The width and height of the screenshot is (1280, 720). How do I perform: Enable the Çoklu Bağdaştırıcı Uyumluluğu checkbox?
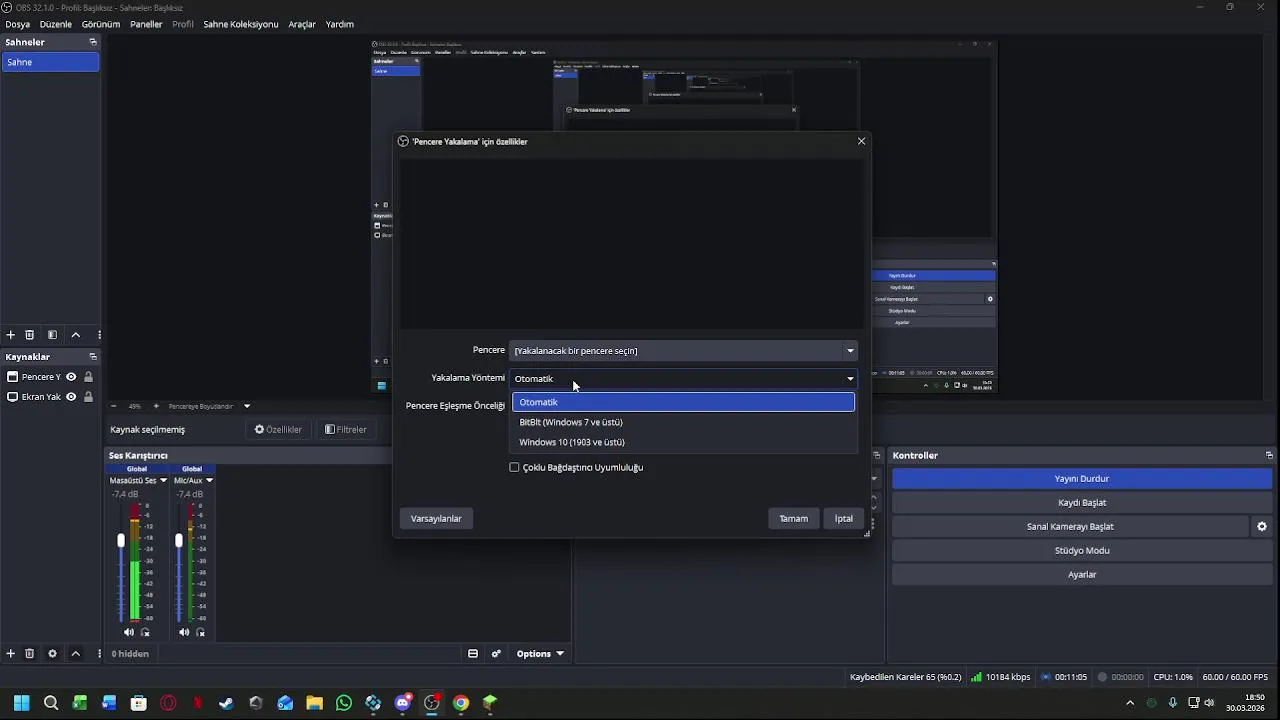click(515, 467)
